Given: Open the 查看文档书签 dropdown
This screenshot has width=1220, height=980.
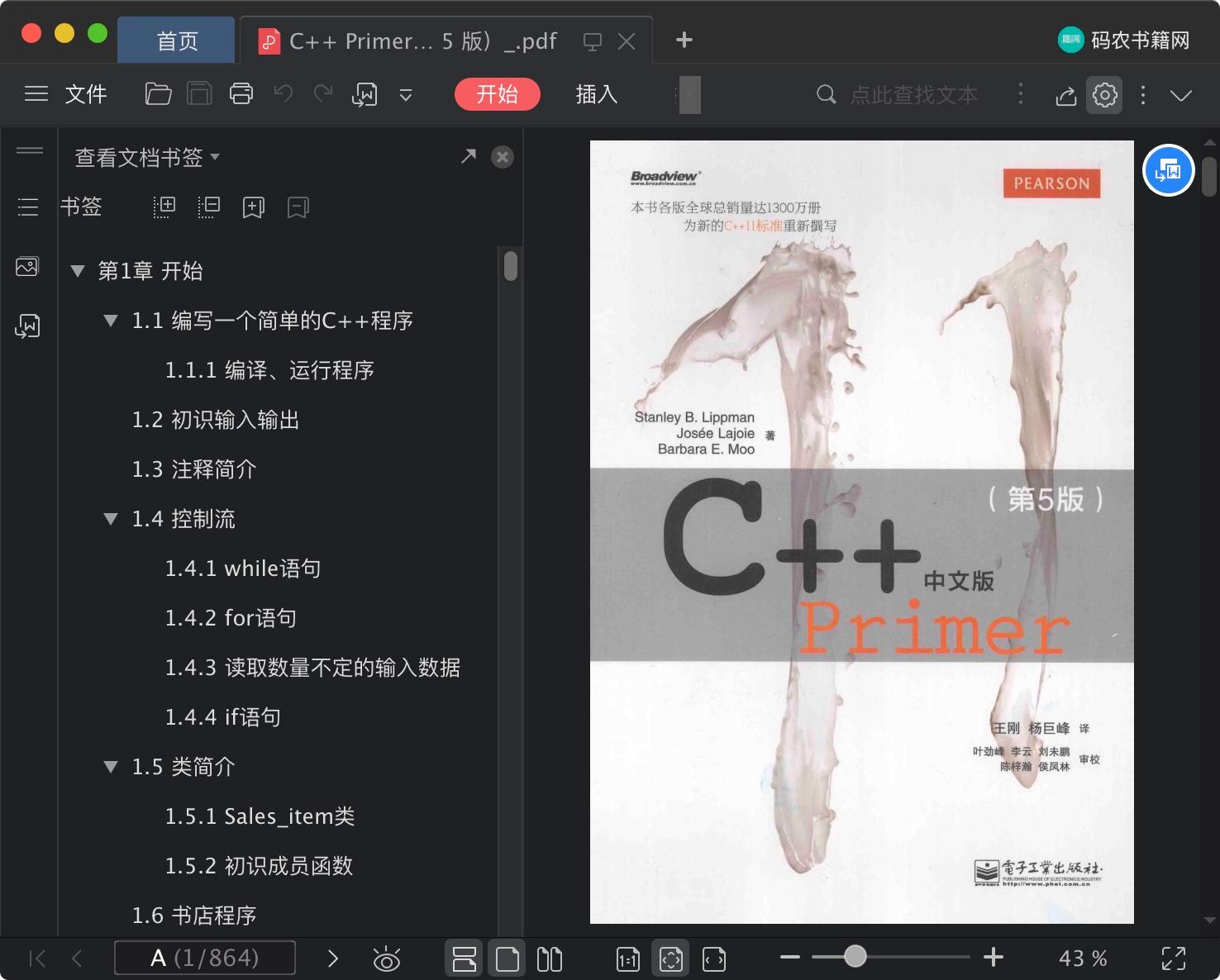Looking at the screenshot, I should [147, 157].
